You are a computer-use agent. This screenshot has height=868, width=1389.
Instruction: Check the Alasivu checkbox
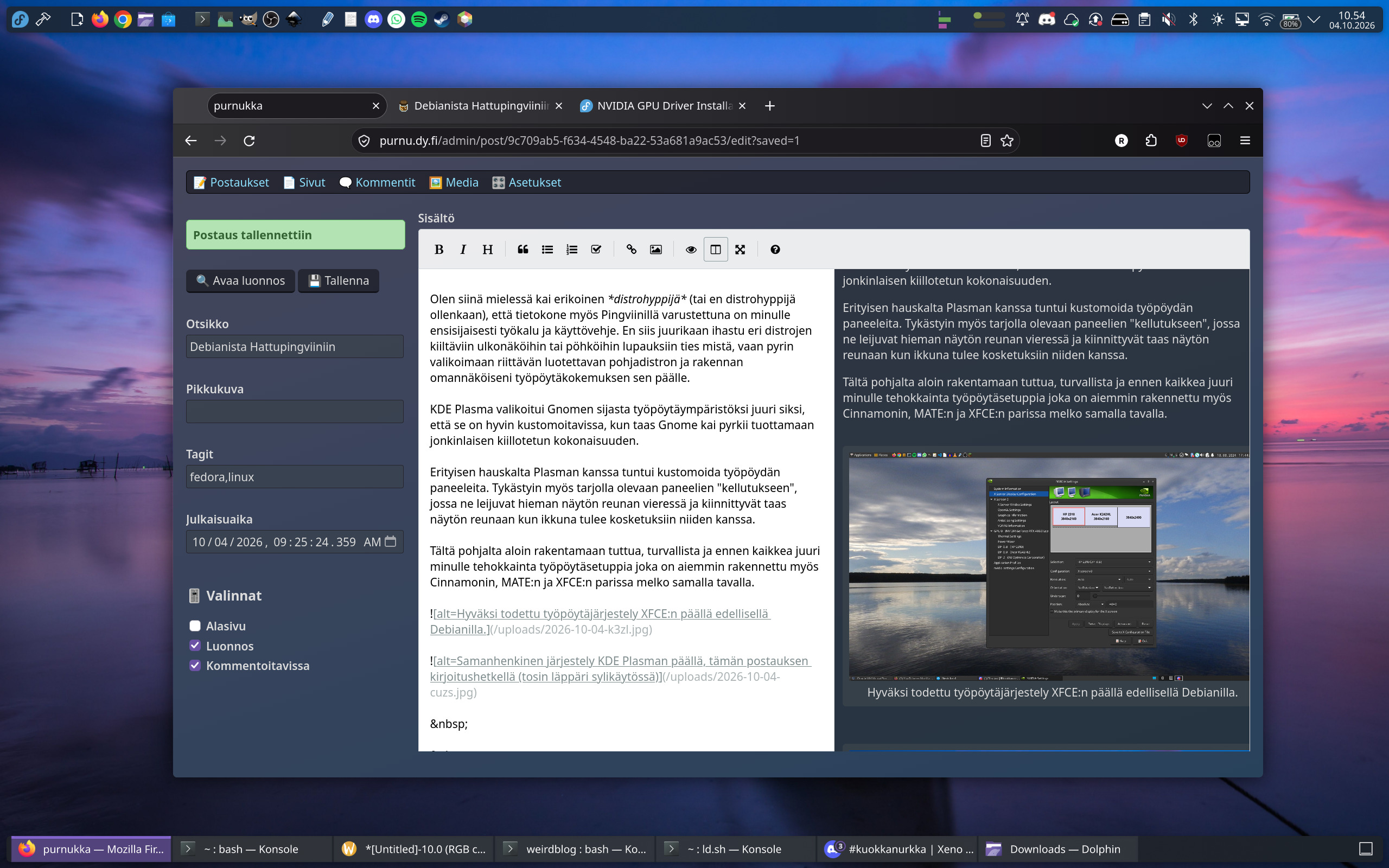pos(195,626)
